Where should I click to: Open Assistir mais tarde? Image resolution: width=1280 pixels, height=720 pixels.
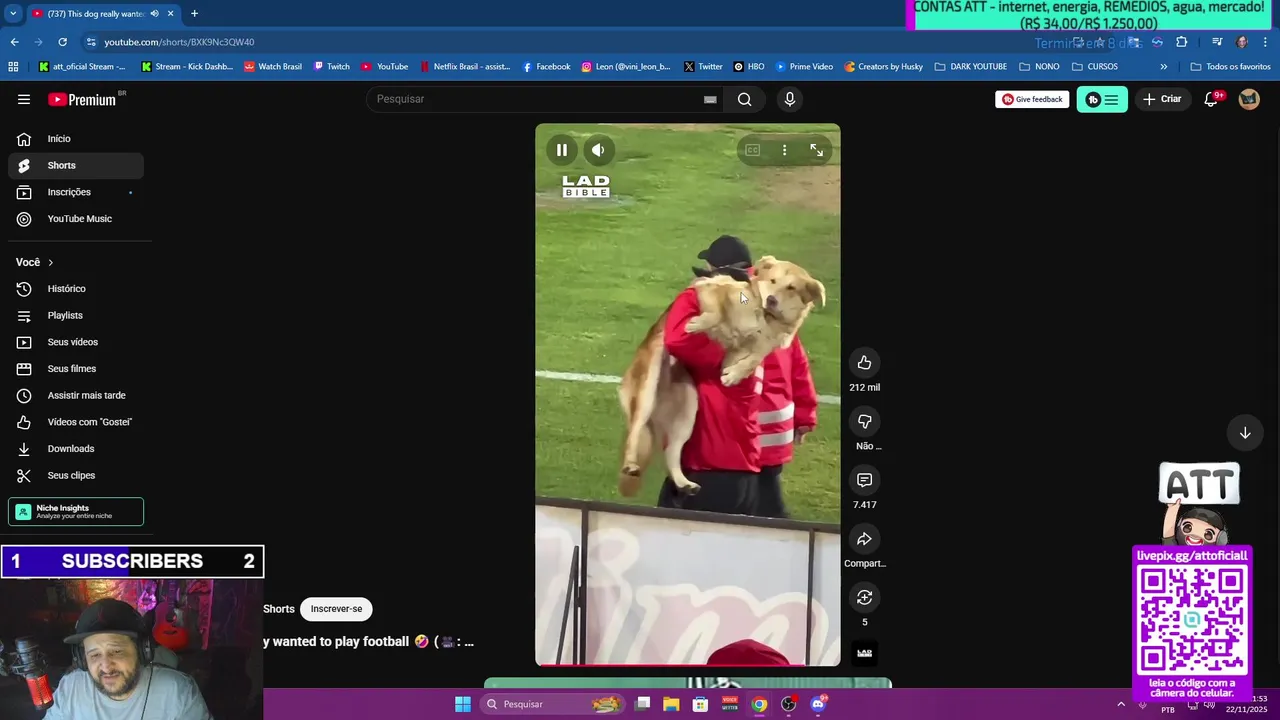pos(76,395)
